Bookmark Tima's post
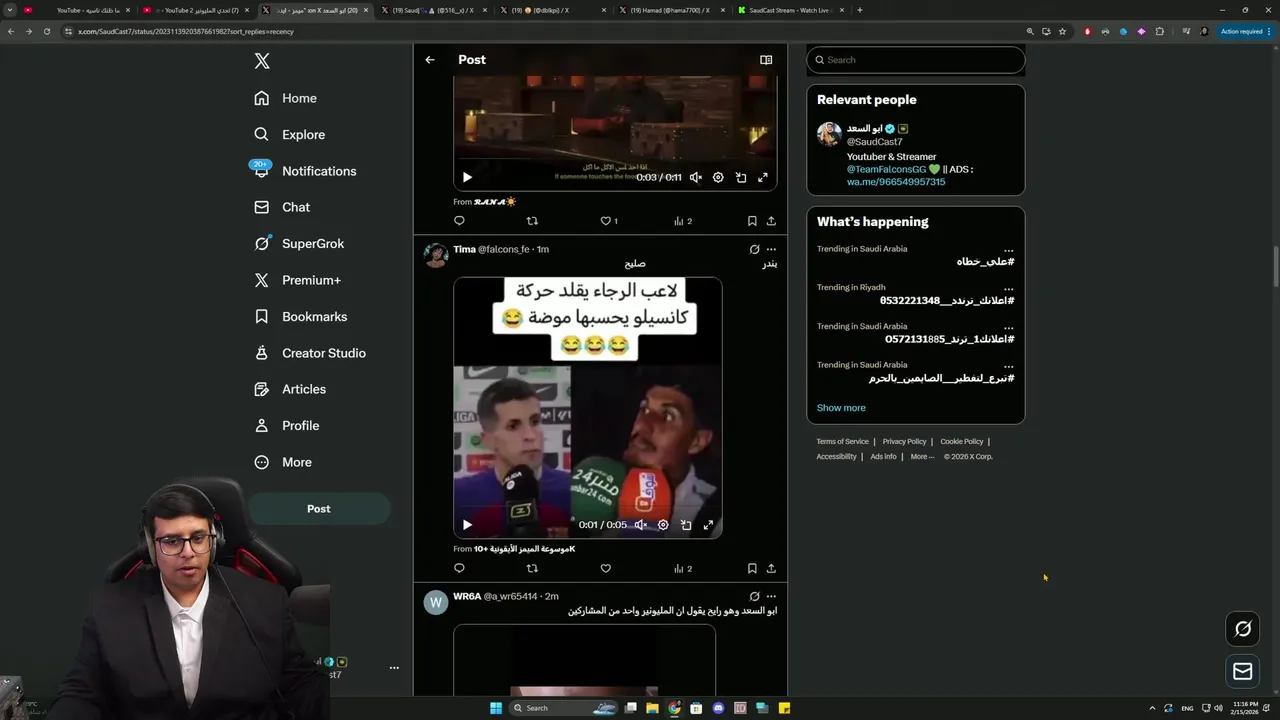Image resolution: width=1280 pixels, height=720 pixels. (x=752, y=568)
